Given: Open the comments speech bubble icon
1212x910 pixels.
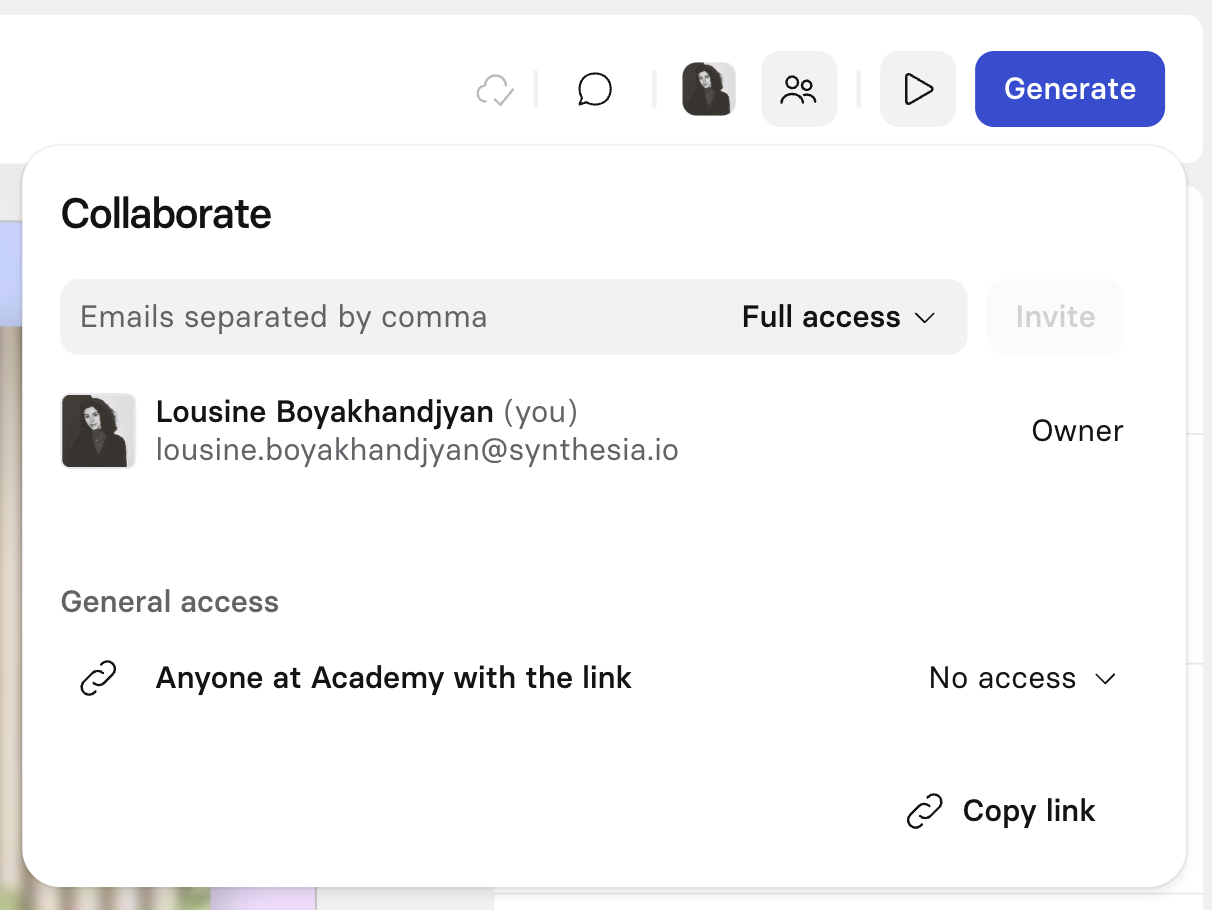Looking at the screenshot, I should point(595,89).
